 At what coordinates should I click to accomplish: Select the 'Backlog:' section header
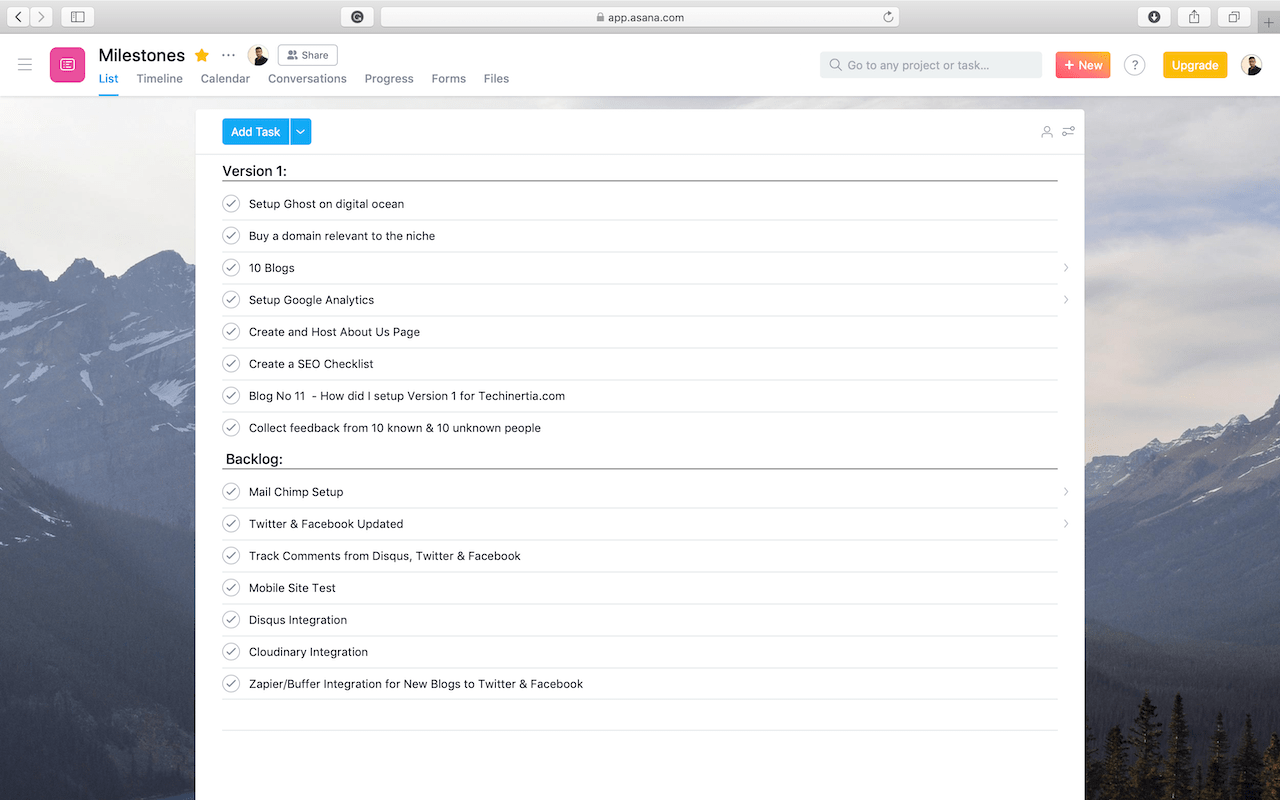[x=254, y=459]
